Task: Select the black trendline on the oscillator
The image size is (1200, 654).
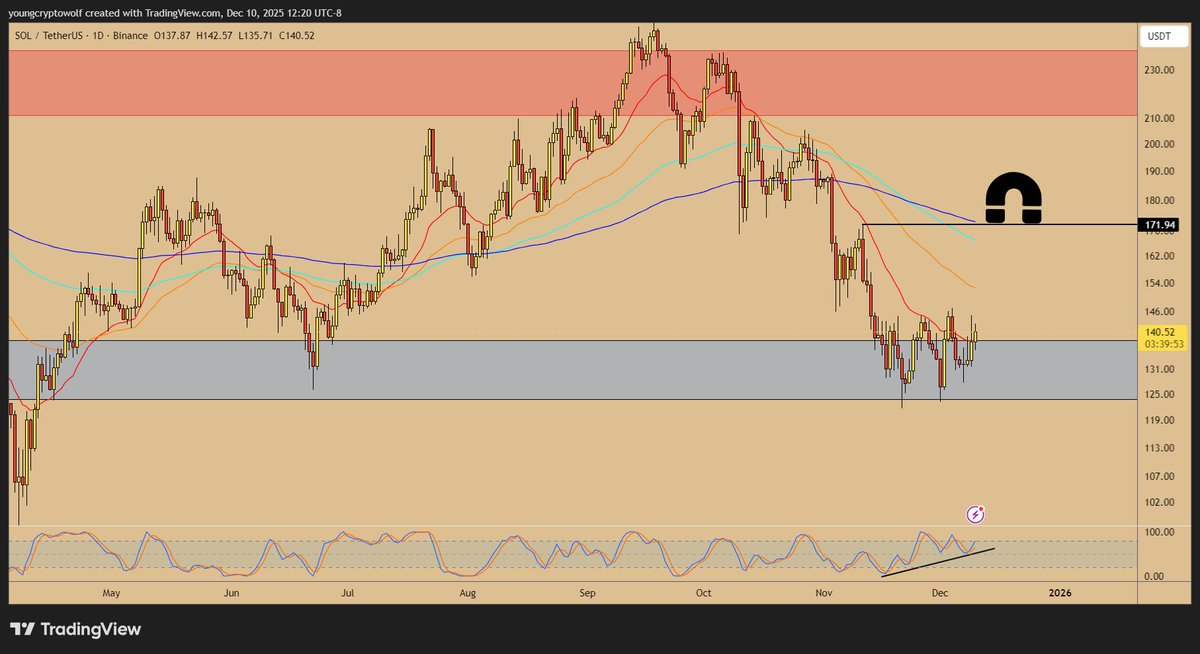Action: pyautogui.click(x=937, y=562)
